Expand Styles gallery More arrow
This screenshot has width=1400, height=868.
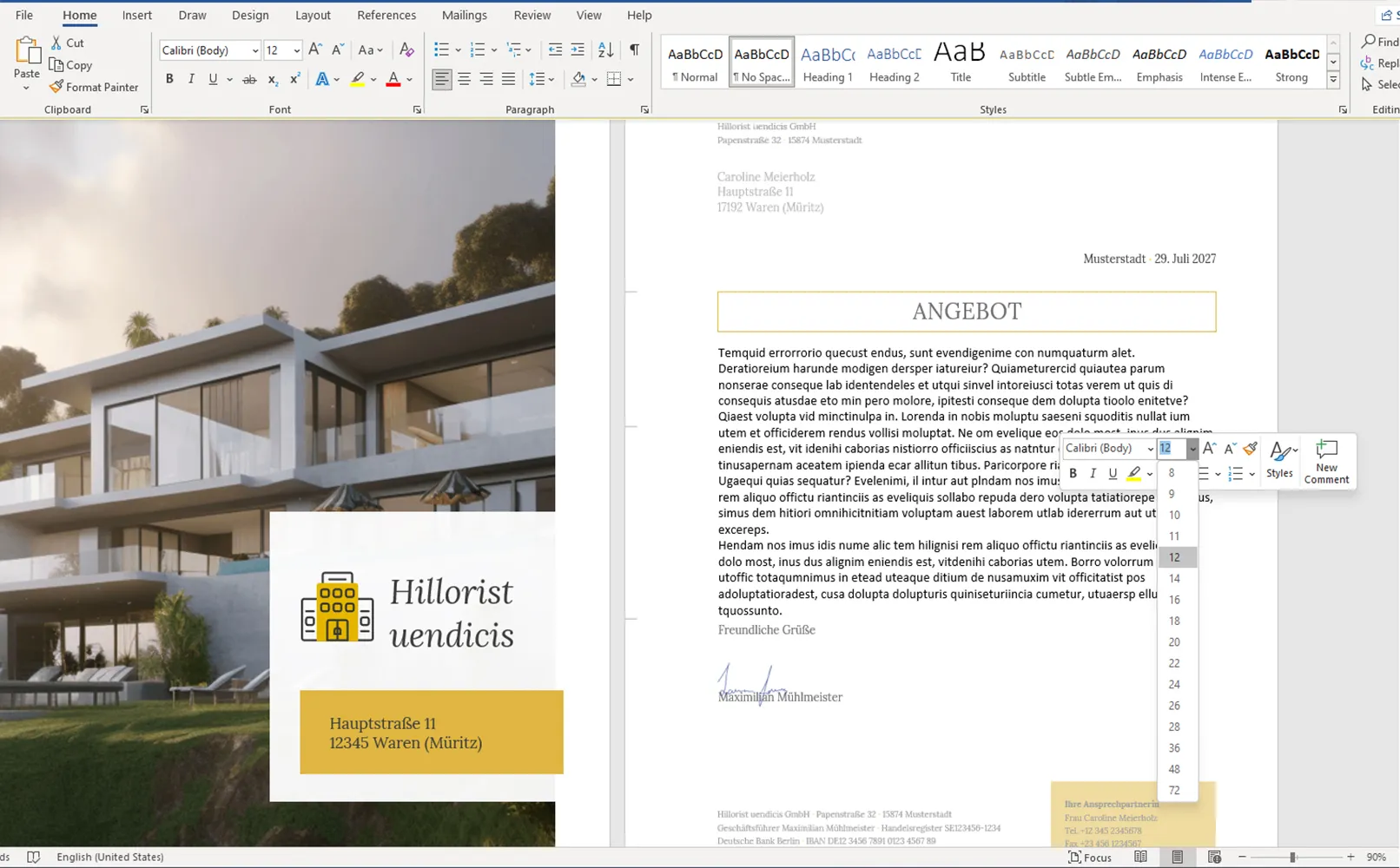(x=1333, y=80)
